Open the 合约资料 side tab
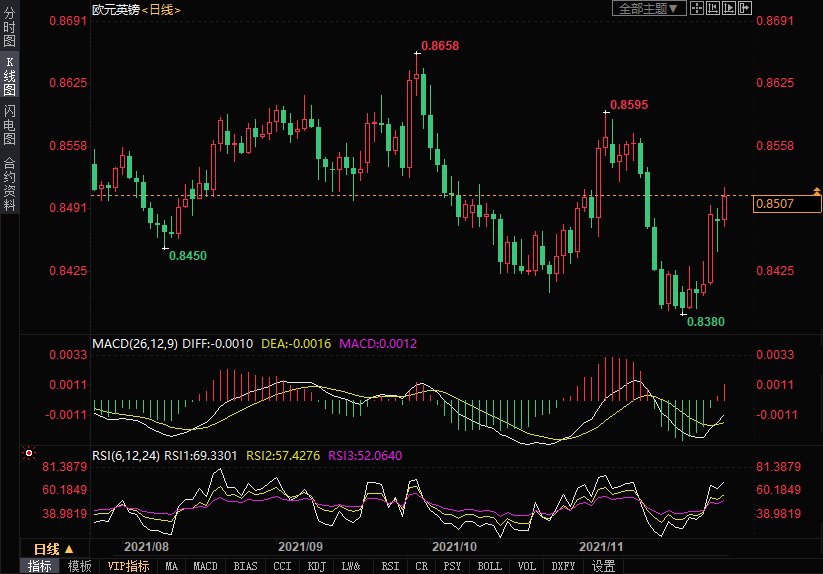The width and height of the screenshot is (823, 574). pos(9,184)
